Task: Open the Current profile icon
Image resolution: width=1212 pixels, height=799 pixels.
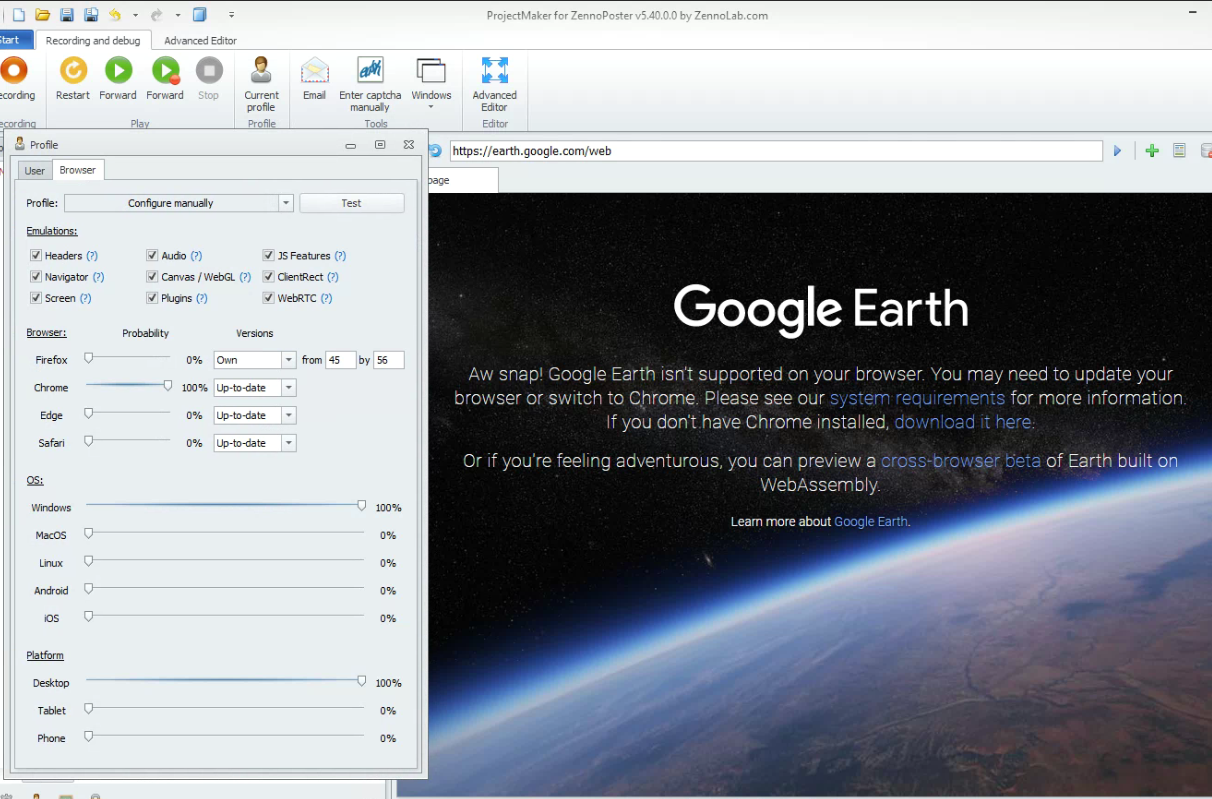Action: tap(261, 71)
